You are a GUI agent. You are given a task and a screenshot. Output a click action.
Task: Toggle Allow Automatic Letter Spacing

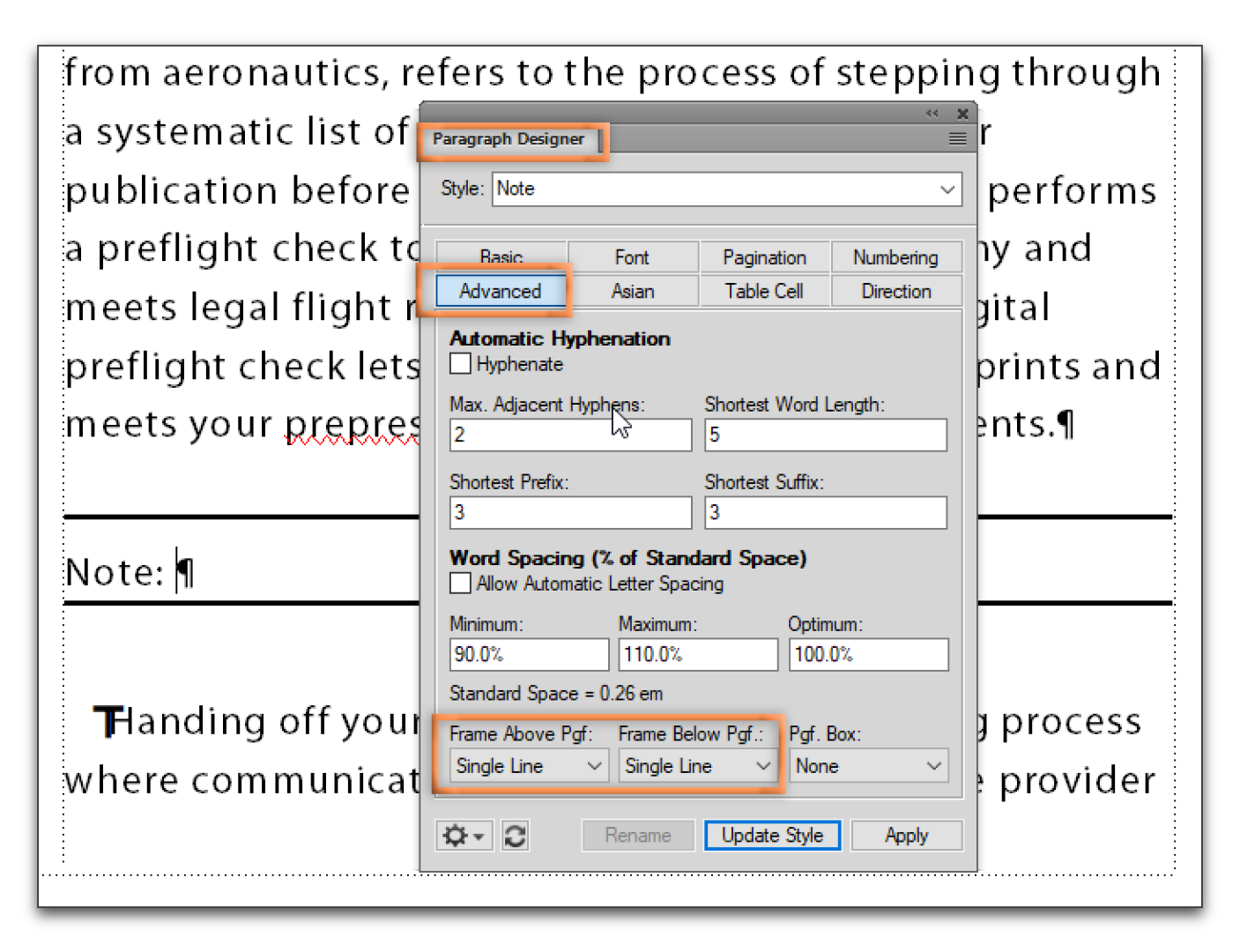460,583
